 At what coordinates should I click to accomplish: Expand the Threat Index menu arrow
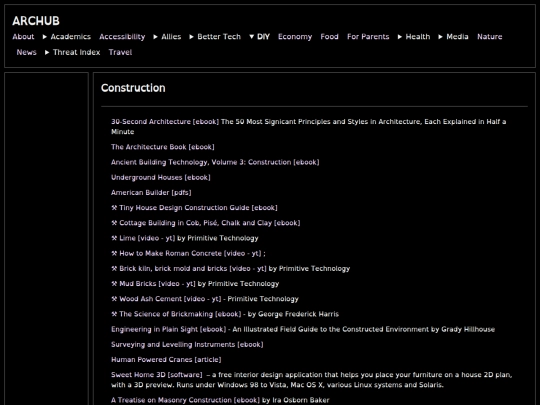click(x=47, y=52)
